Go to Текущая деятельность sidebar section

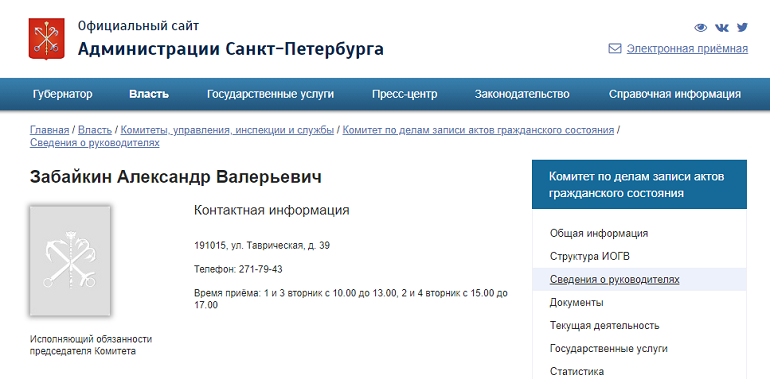pyautogui.click(x=604, y=325)
